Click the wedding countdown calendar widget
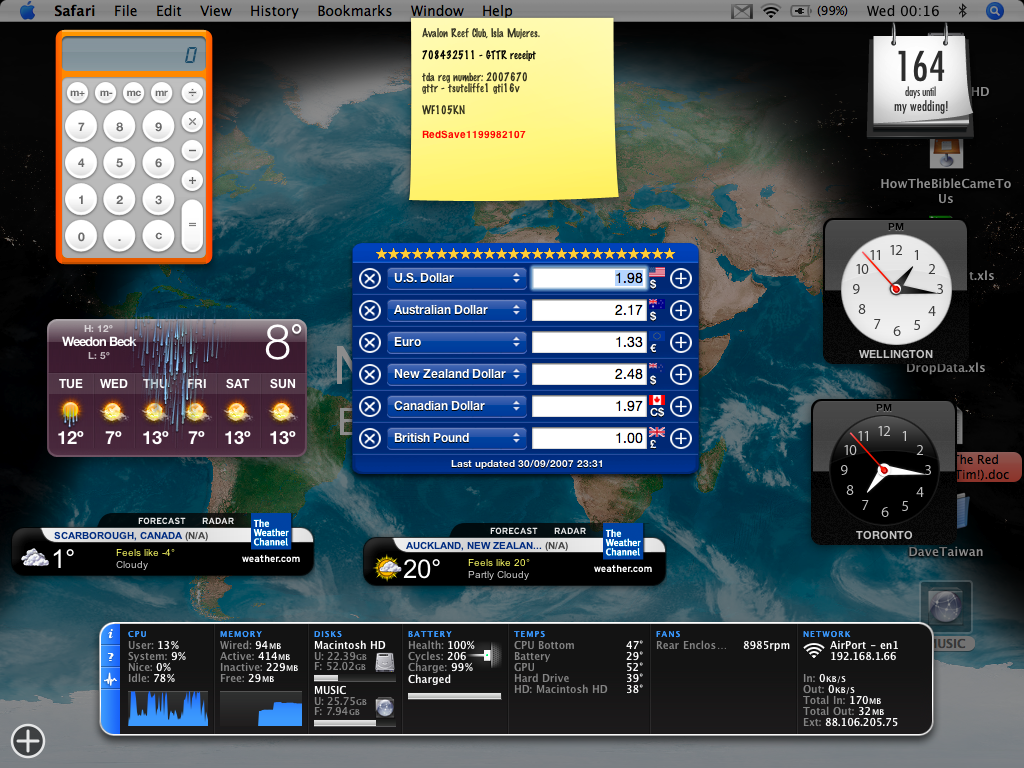 click(x=921, y=82)
